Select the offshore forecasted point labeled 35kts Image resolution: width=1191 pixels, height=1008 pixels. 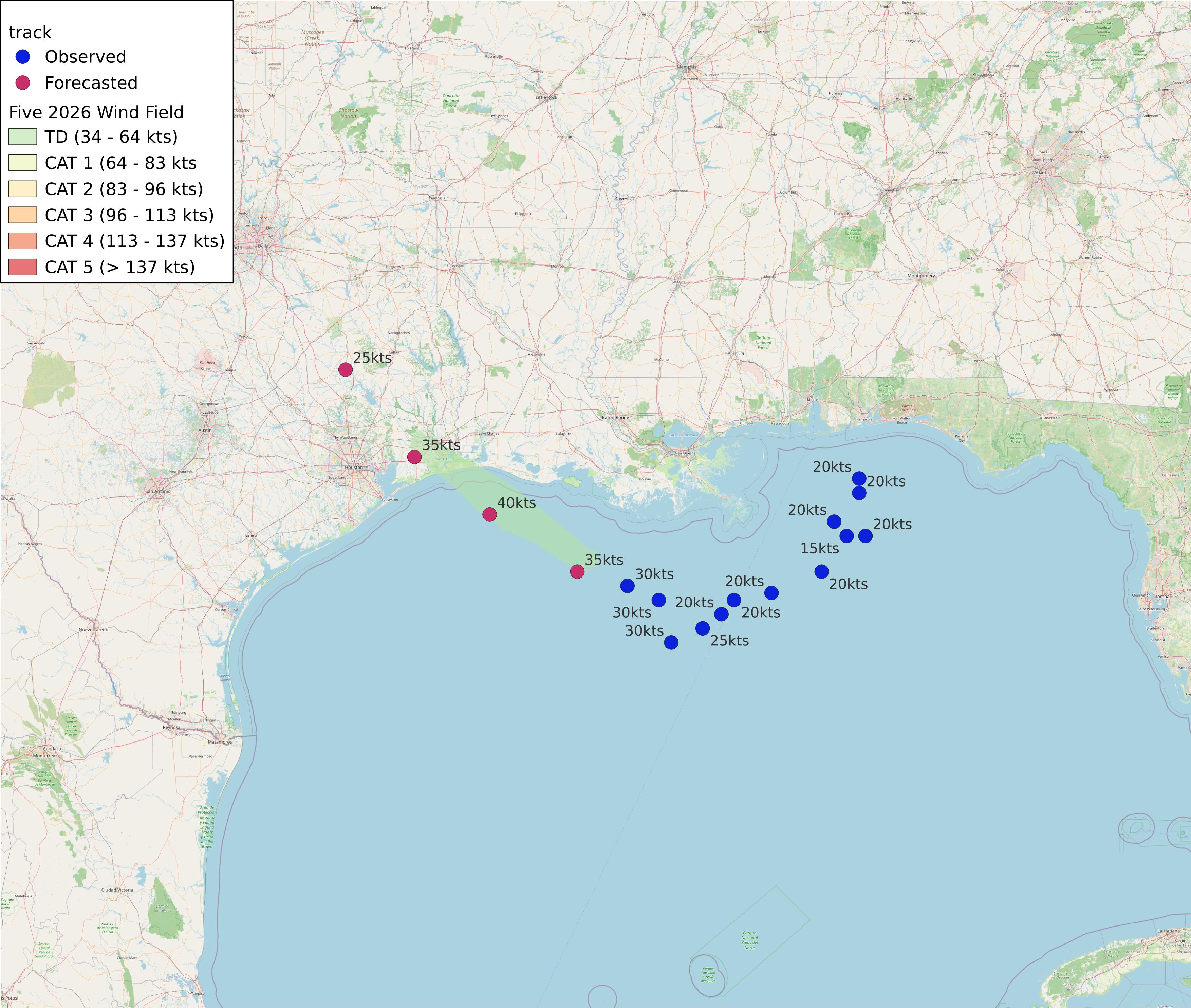click(577, 571)
